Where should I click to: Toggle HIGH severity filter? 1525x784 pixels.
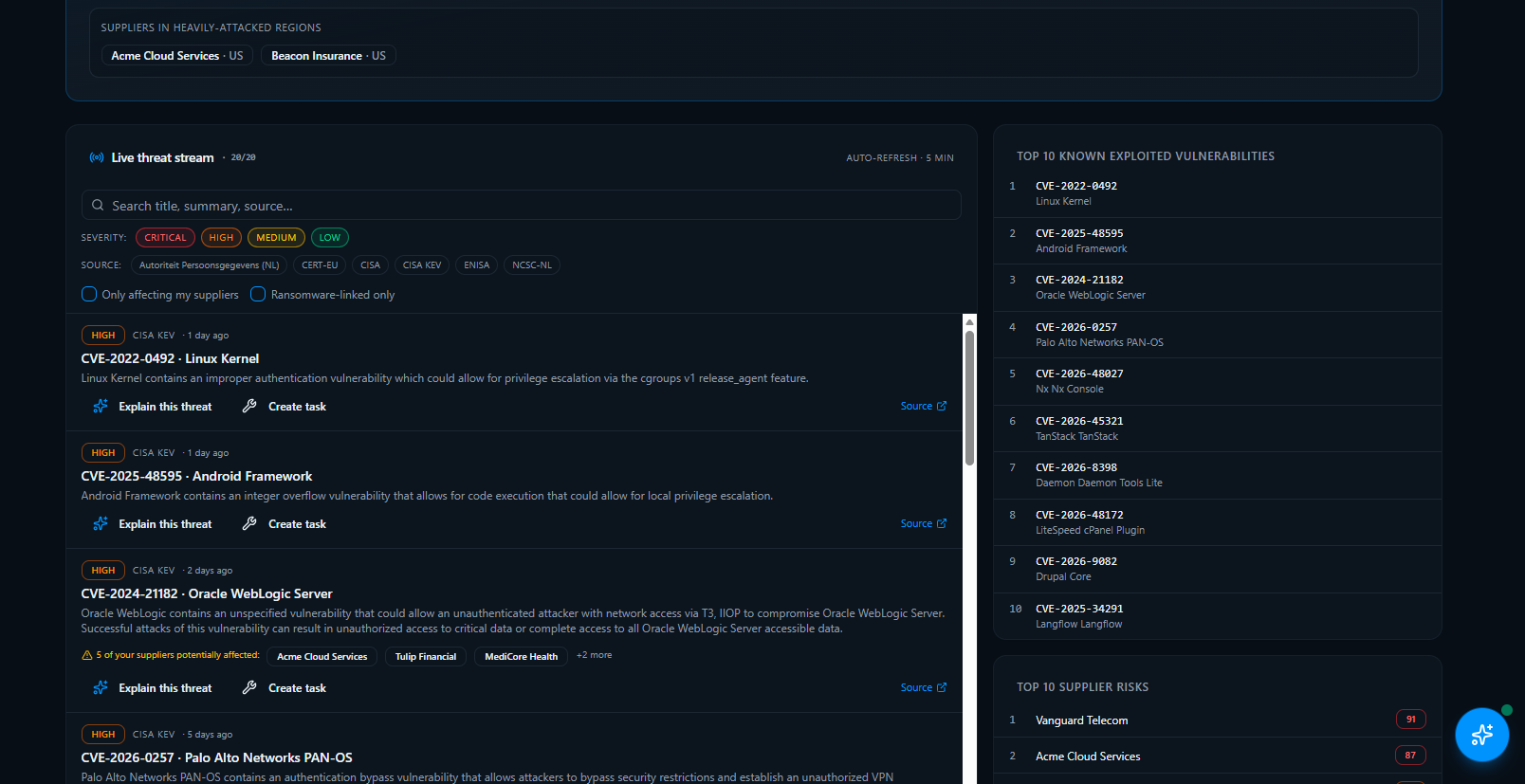pyautogui.click(x=221, y=237)
